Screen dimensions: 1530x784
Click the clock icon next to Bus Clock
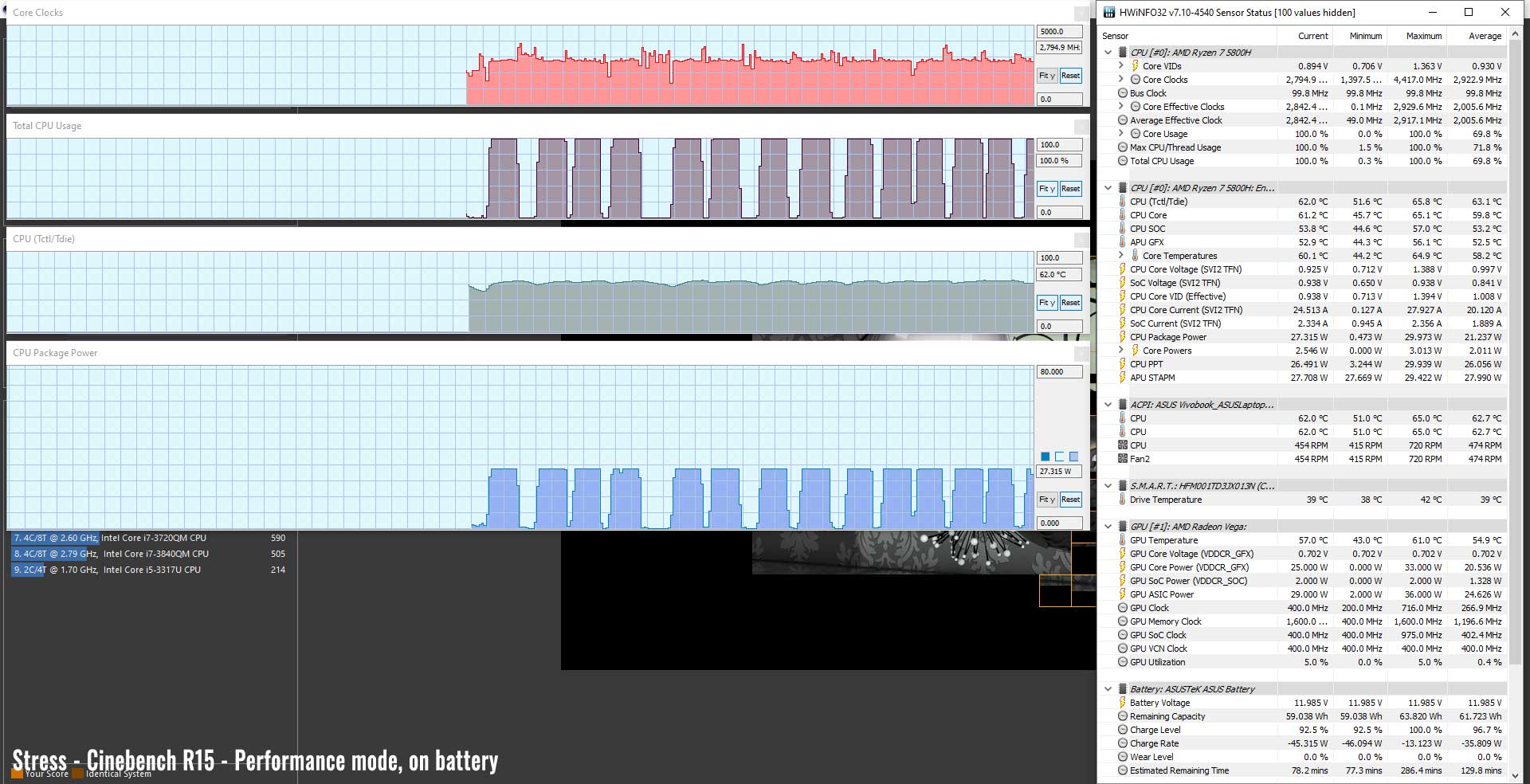pyautogui.click(x=1123, y=93)
